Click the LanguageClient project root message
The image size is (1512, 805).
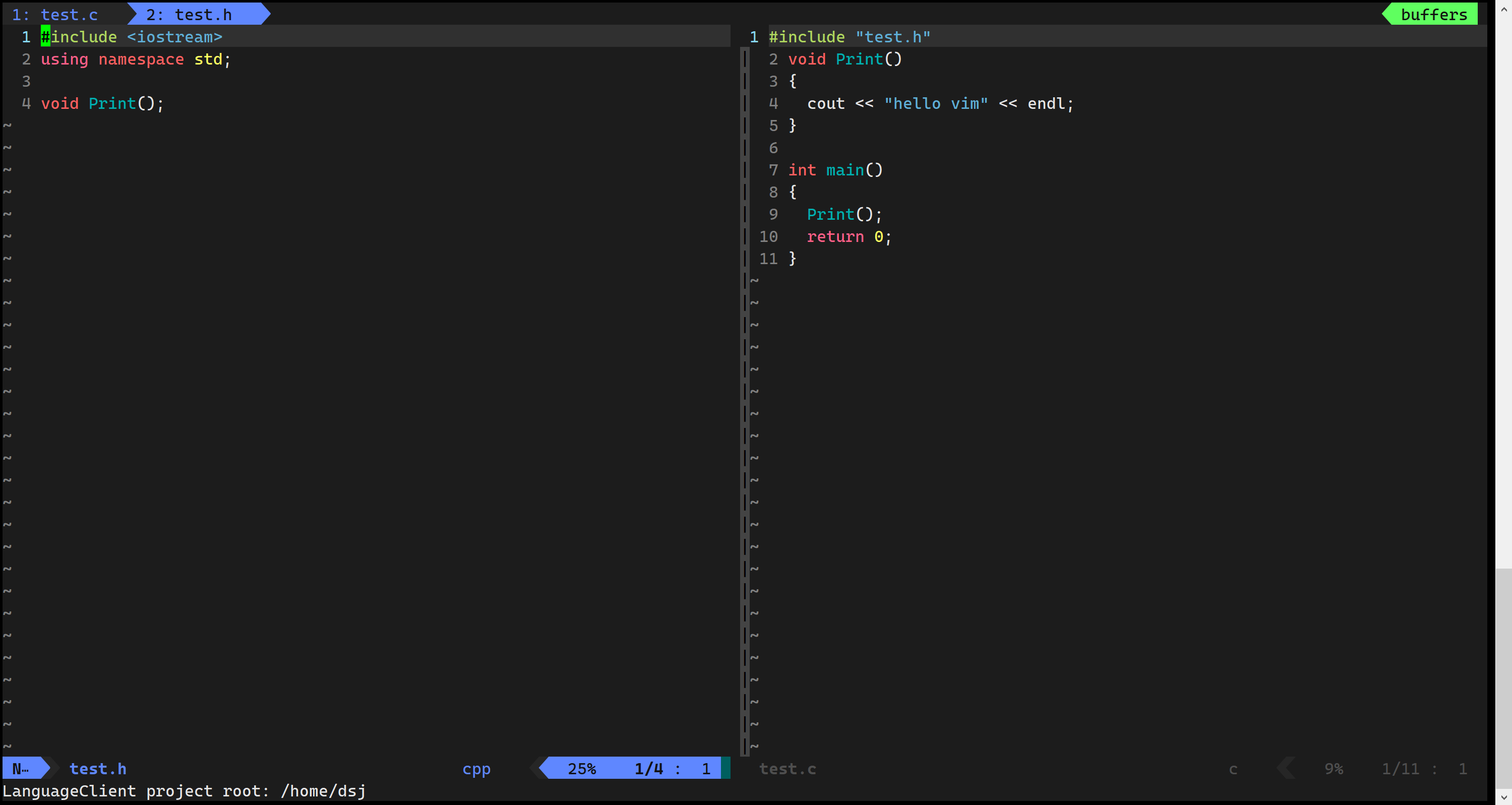185,791
